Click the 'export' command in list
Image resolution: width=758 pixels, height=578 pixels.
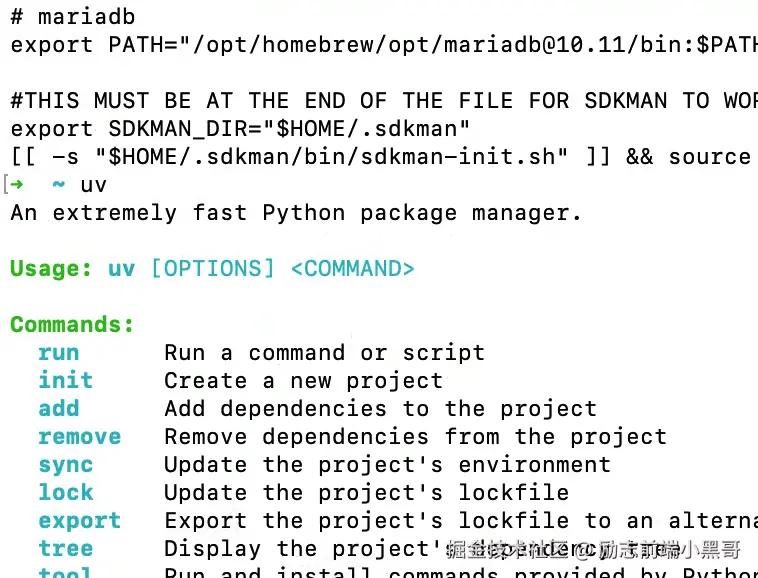(79, 521)
